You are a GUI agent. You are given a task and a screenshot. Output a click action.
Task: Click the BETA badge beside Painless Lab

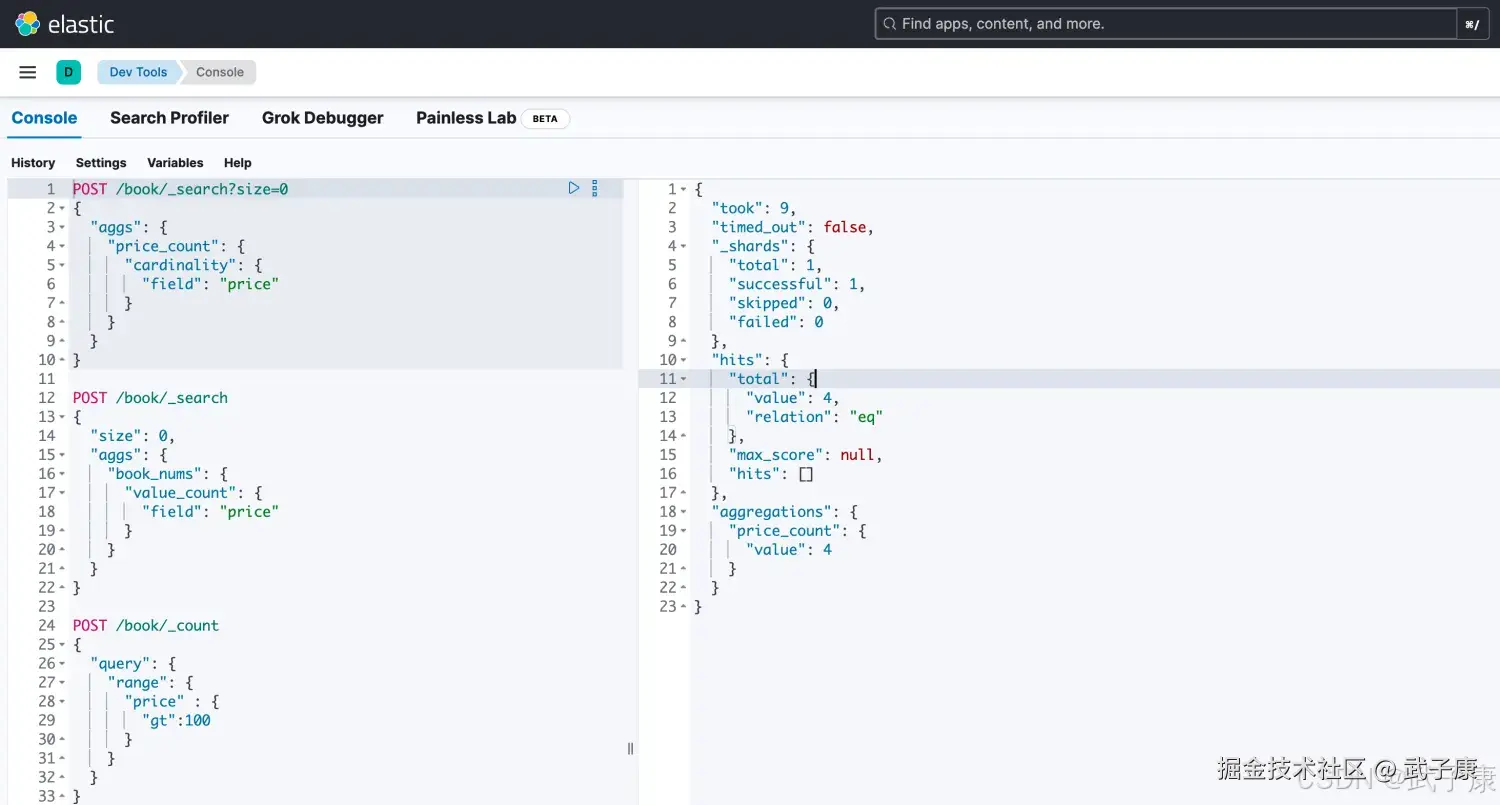click(545, 118)
